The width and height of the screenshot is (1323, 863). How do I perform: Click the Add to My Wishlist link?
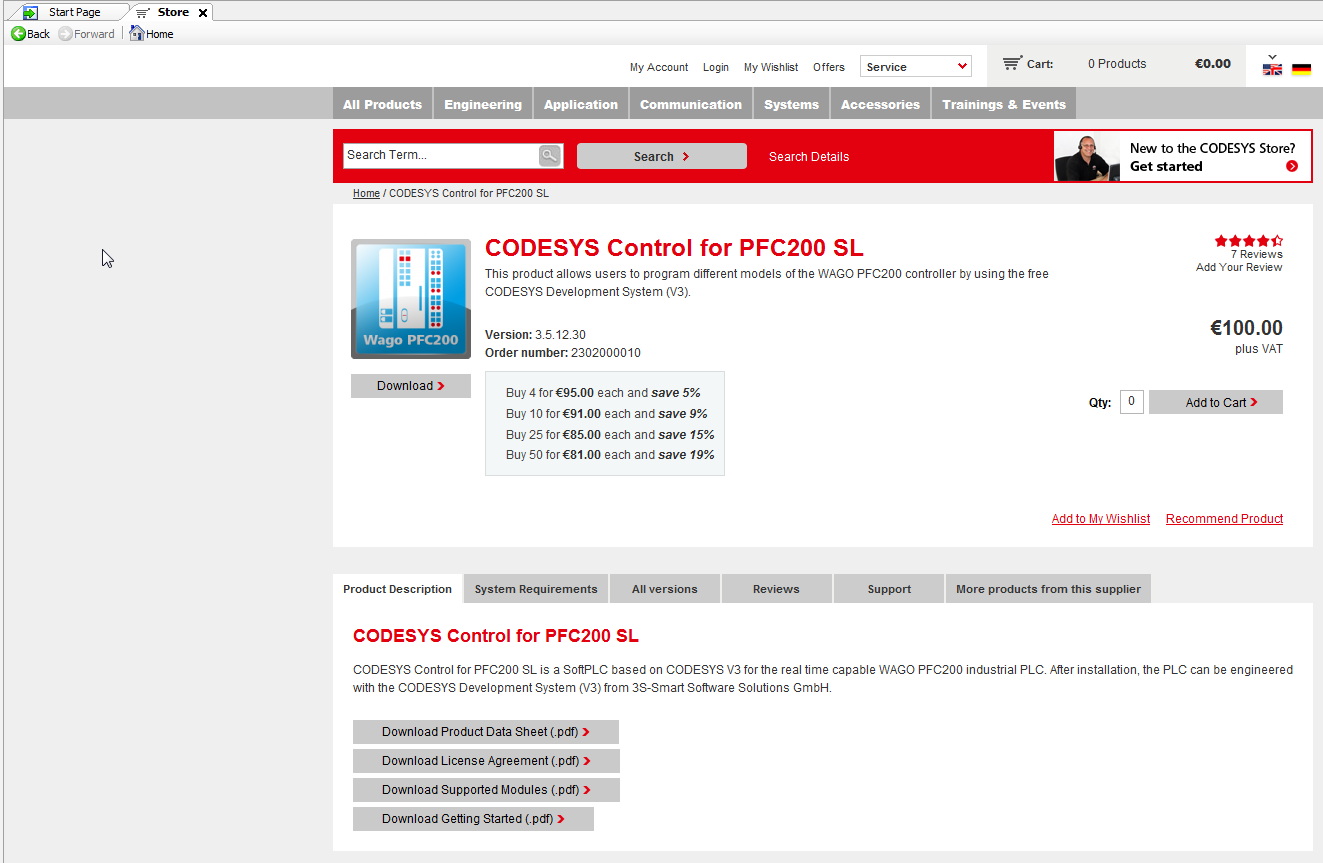(x=1100, y=519)
